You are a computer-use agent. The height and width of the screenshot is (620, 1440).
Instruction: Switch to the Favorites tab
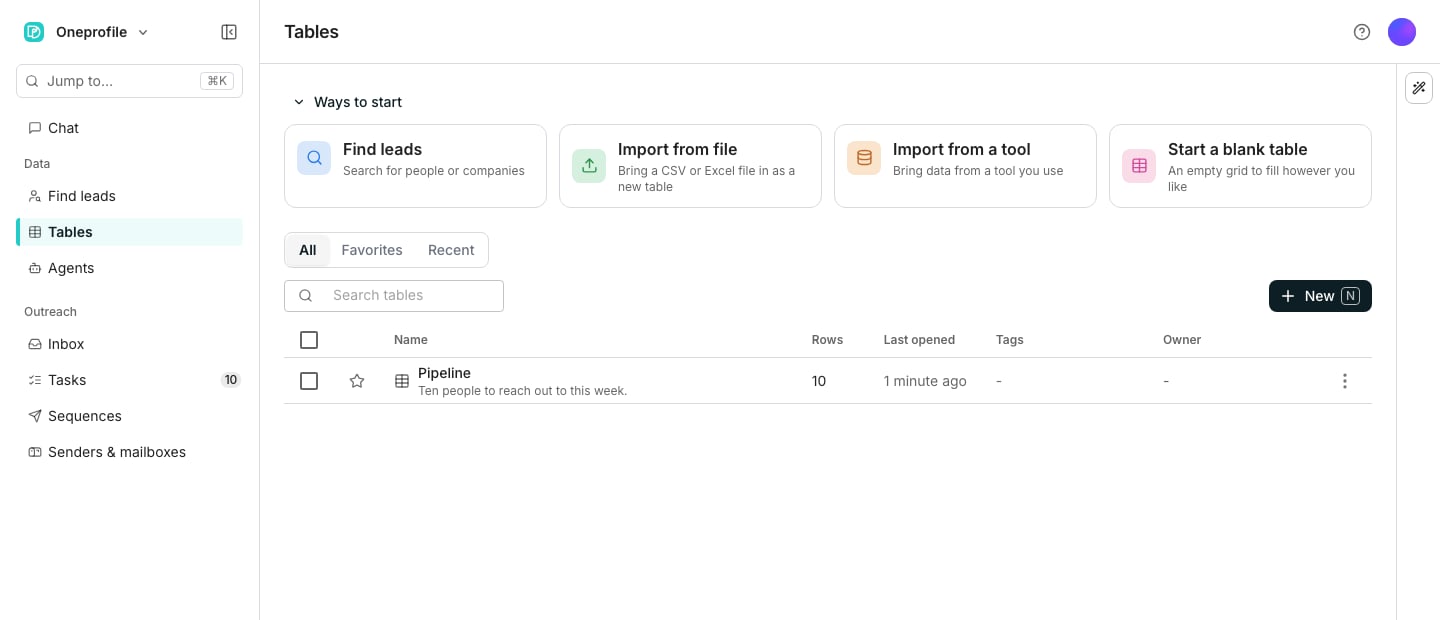point(372,250)
